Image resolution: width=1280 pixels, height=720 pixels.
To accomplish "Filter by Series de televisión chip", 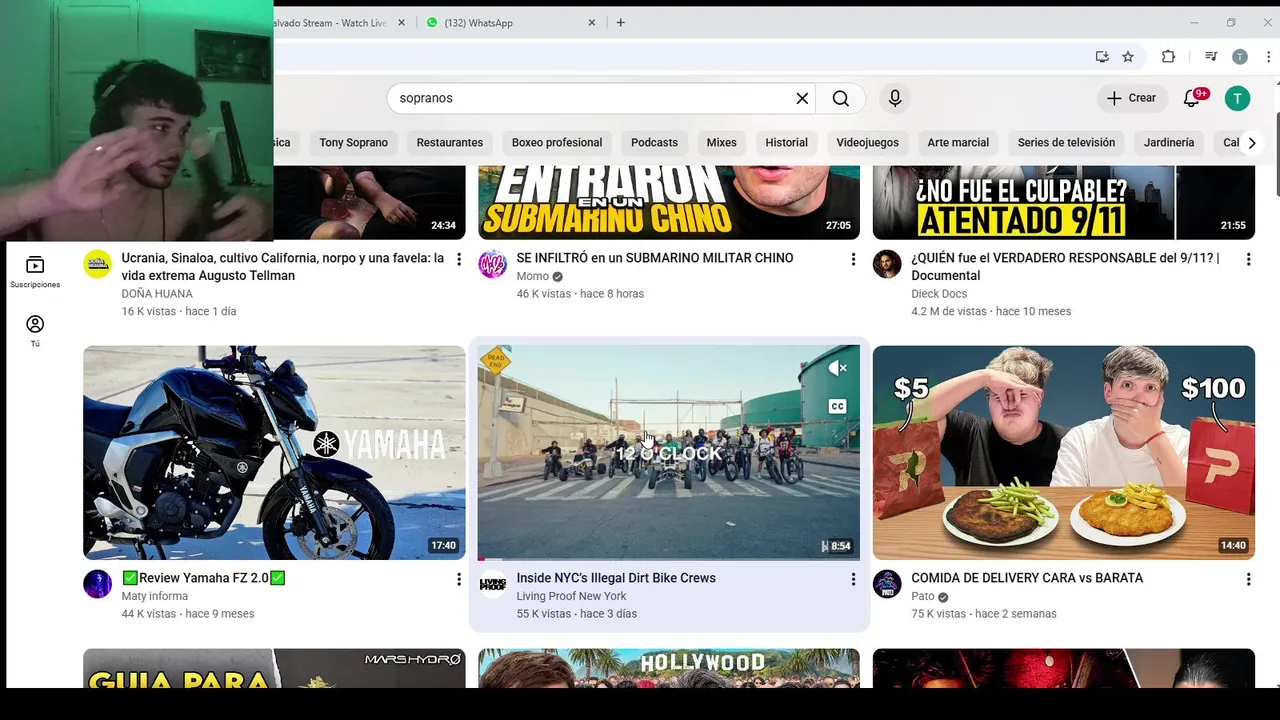I will 1066,142.
